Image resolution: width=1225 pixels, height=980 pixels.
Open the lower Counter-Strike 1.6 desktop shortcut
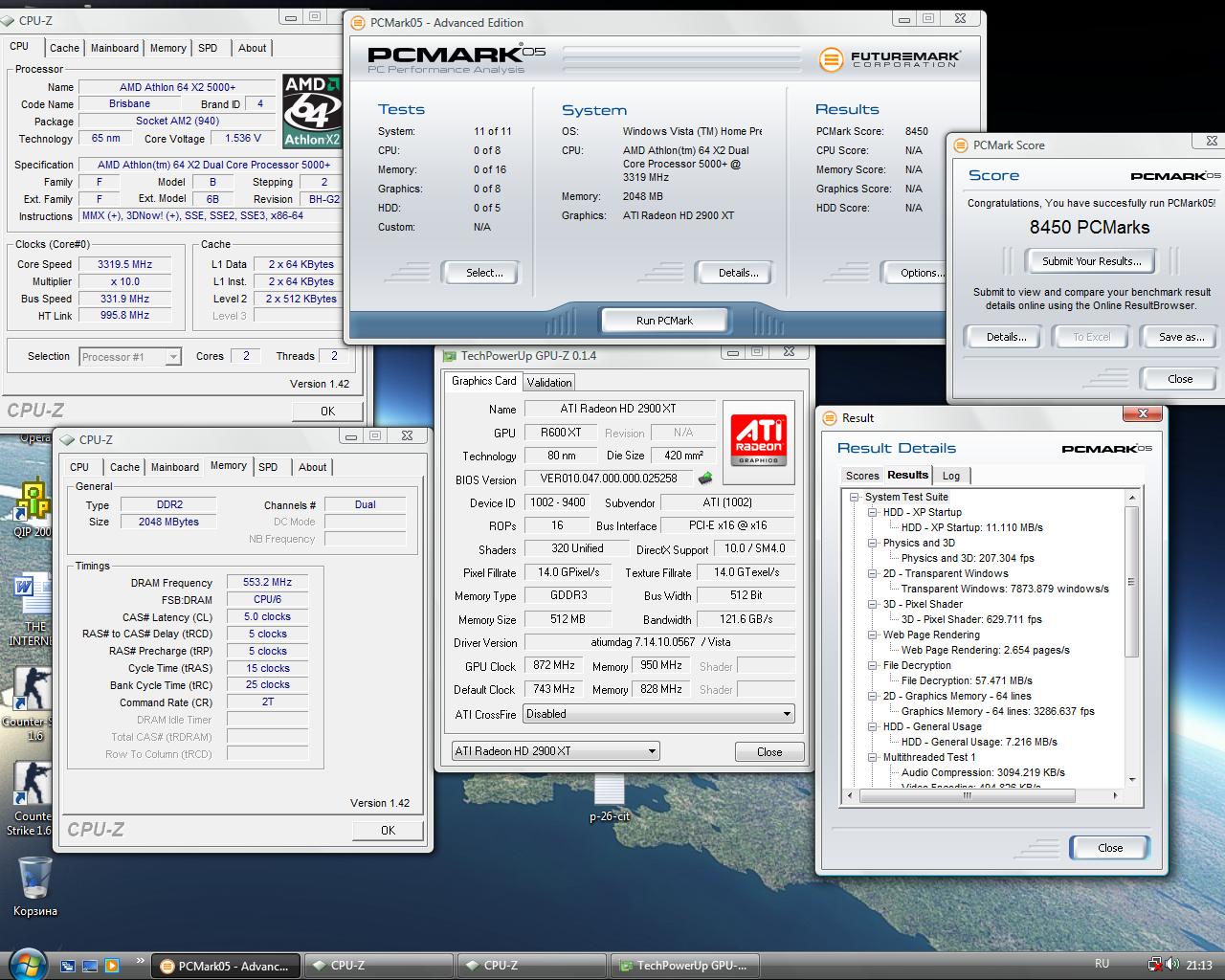32,796
